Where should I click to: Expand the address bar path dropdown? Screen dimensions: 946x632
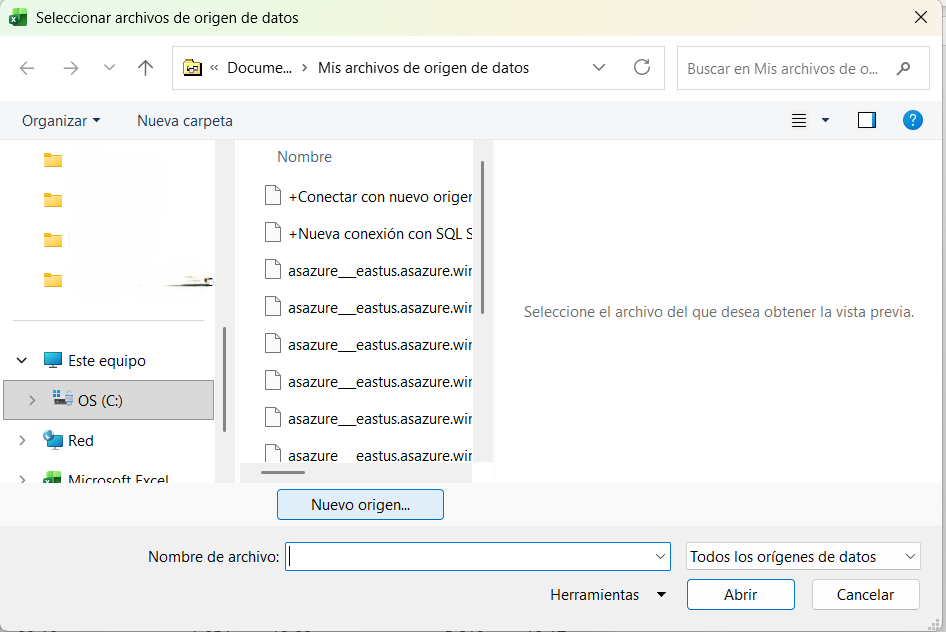599,68
